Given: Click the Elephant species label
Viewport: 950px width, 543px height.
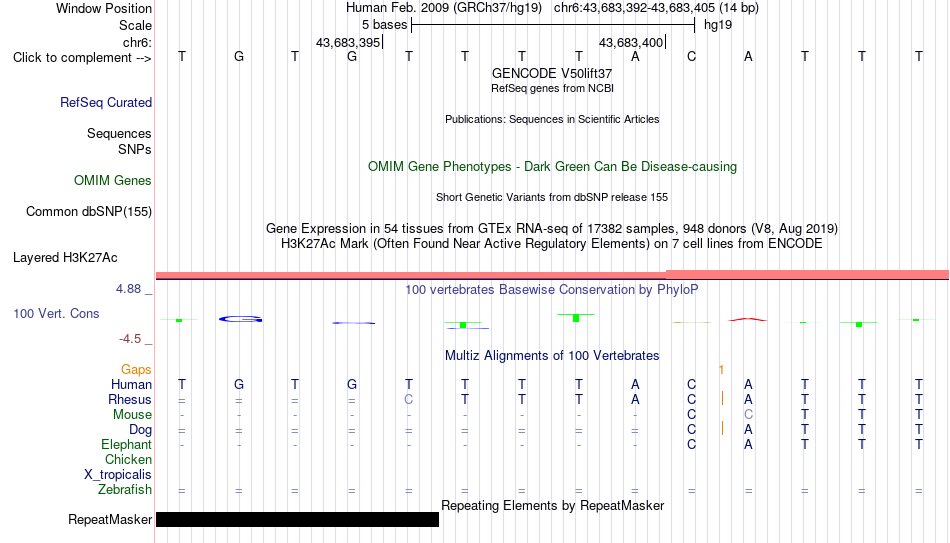Looking at the screenshot, I should pyautogui.click(x=127, y=445).
